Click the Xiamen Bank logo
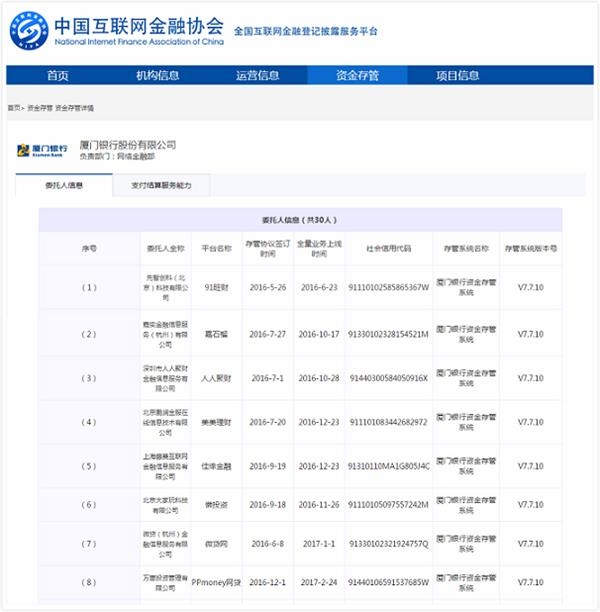Screen dimensions: 600x612 42,150
